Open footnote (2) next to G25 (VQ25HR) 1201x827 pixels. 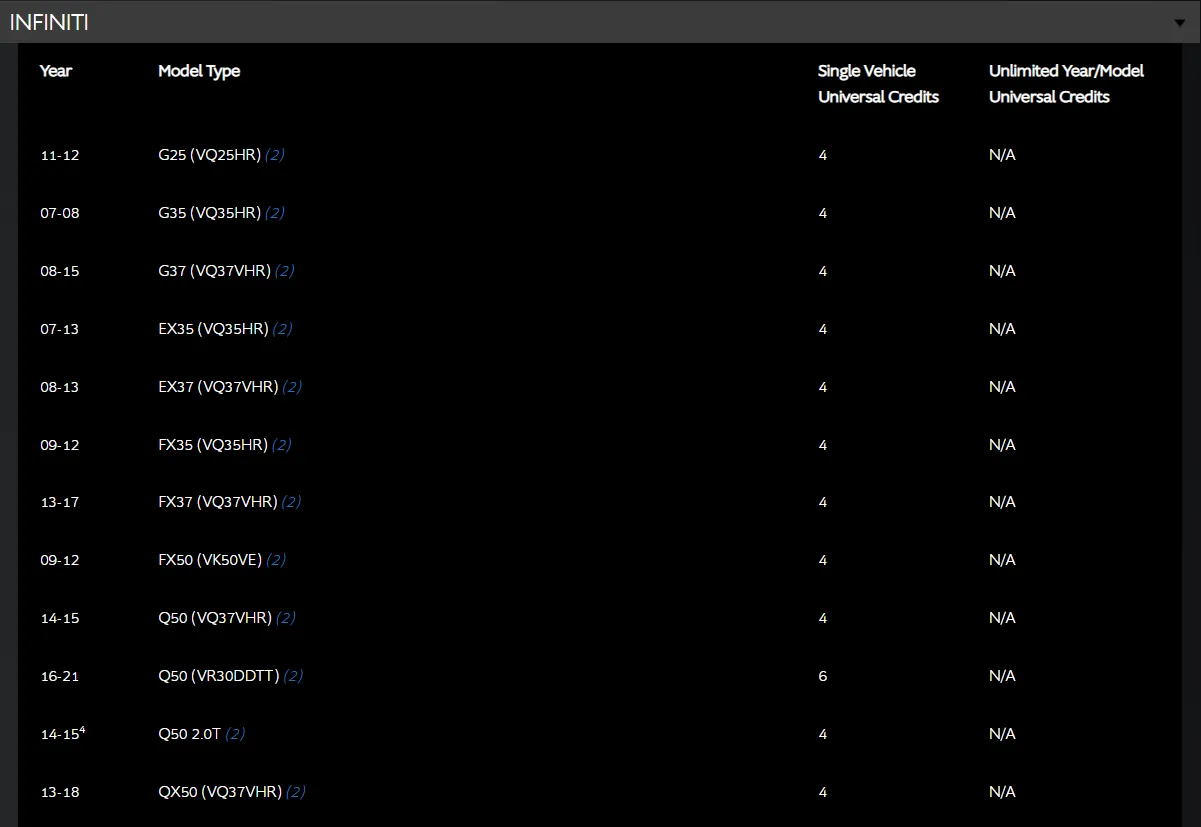(275, 155)
